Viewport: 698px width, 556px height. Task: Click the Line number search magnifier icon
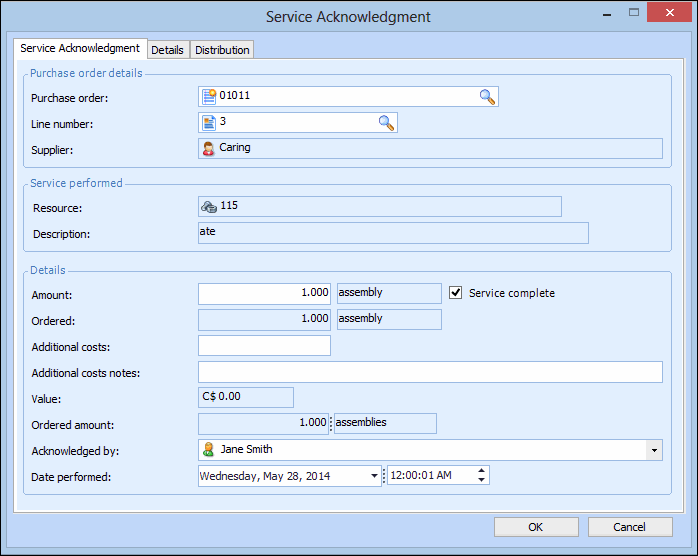pos(386,123)
